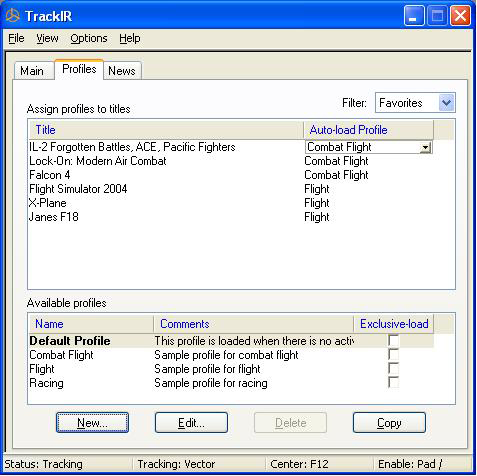Sort by the Title column header
Image resolution: width=477 pixels, height=476 pixels.
click(x=166, y=130)
